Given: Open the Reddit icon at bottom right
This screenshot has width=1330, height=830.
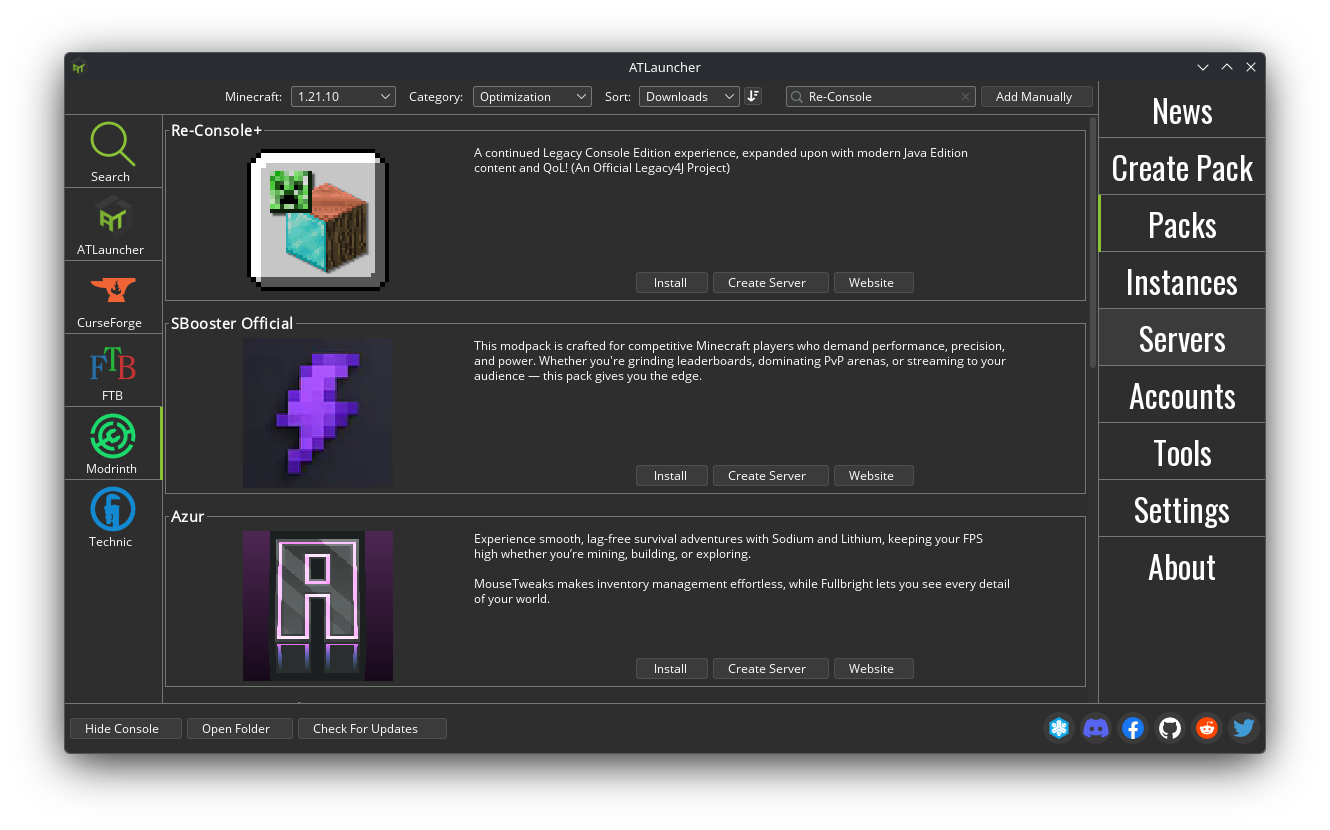Looking at the screenshot, I should click(1207, 728).
